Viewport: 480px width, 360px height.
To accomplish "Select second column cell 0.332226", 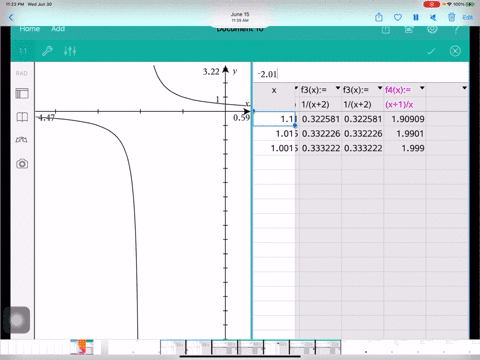I will [363, 134].
